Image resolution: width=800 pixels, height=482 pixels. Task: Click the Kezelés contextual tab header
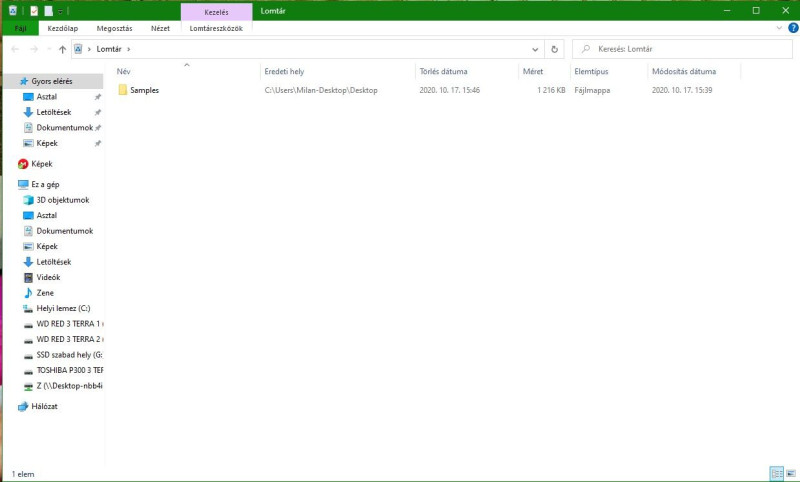(216, 12)
